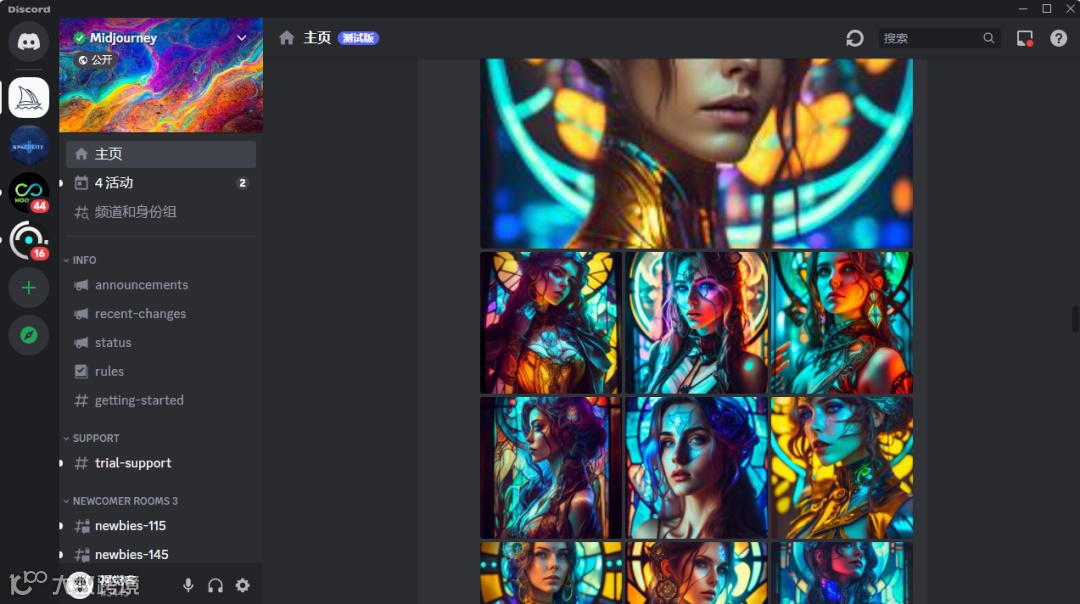This screenshot has height=604, width=1080.
Task: Open second row right yellow portrait thumbnail
Action: pyautogui.click(x=842, y=468)
